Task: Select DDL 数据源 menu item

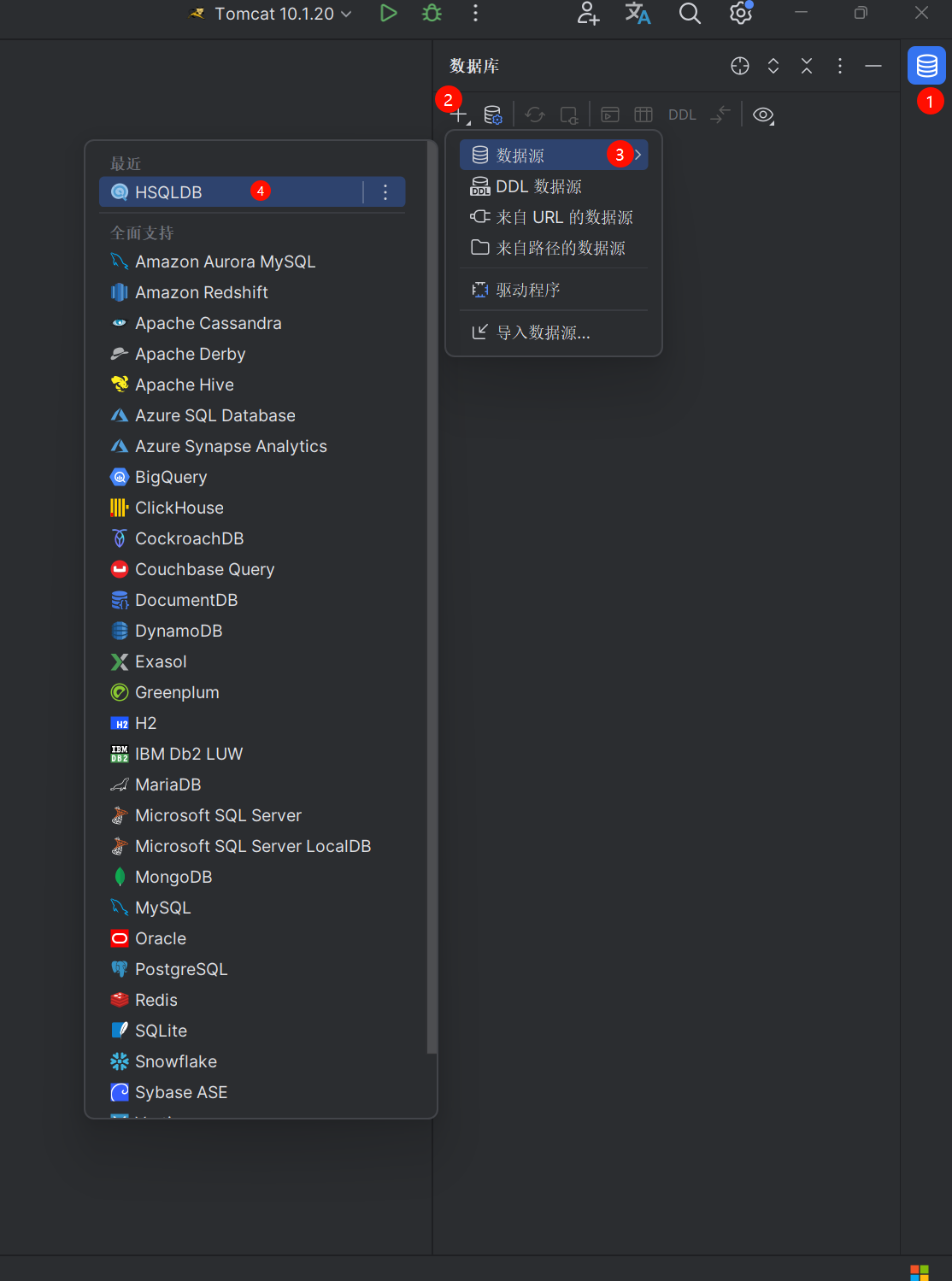Action: (x=554, y=186)
